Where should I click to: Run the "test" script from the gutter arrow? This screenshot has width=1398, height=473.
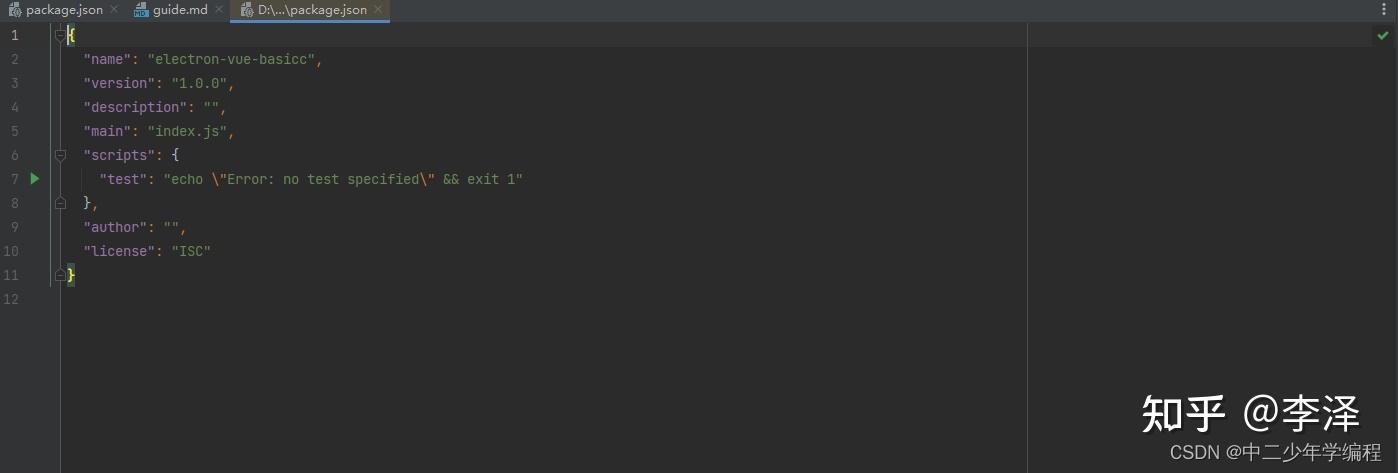pos(34,179)
